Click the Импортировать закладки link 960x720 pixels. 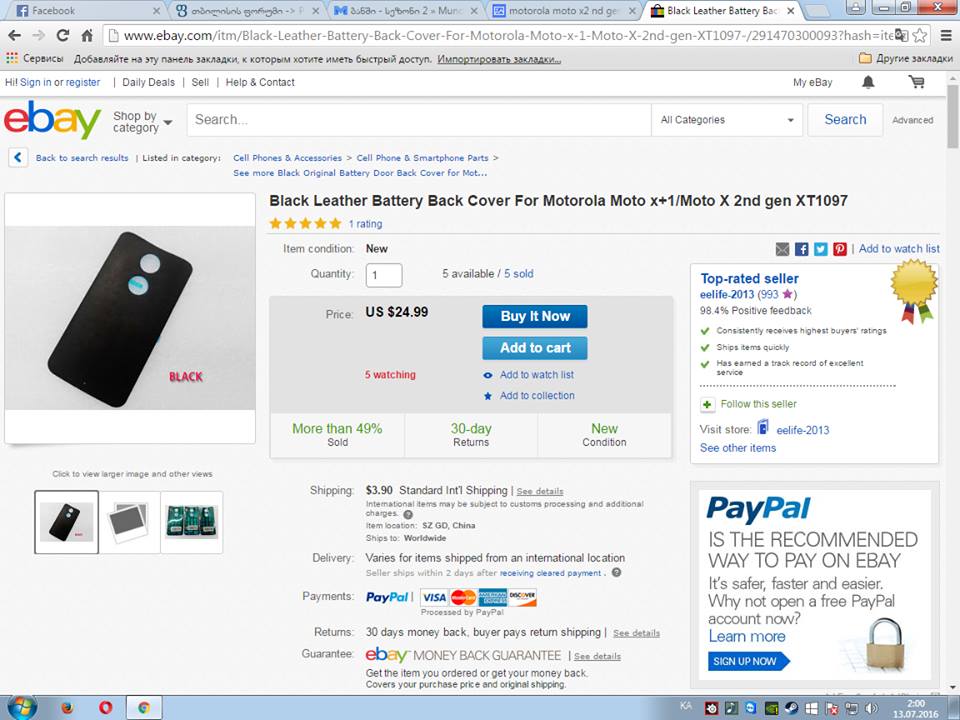point(499,59)
